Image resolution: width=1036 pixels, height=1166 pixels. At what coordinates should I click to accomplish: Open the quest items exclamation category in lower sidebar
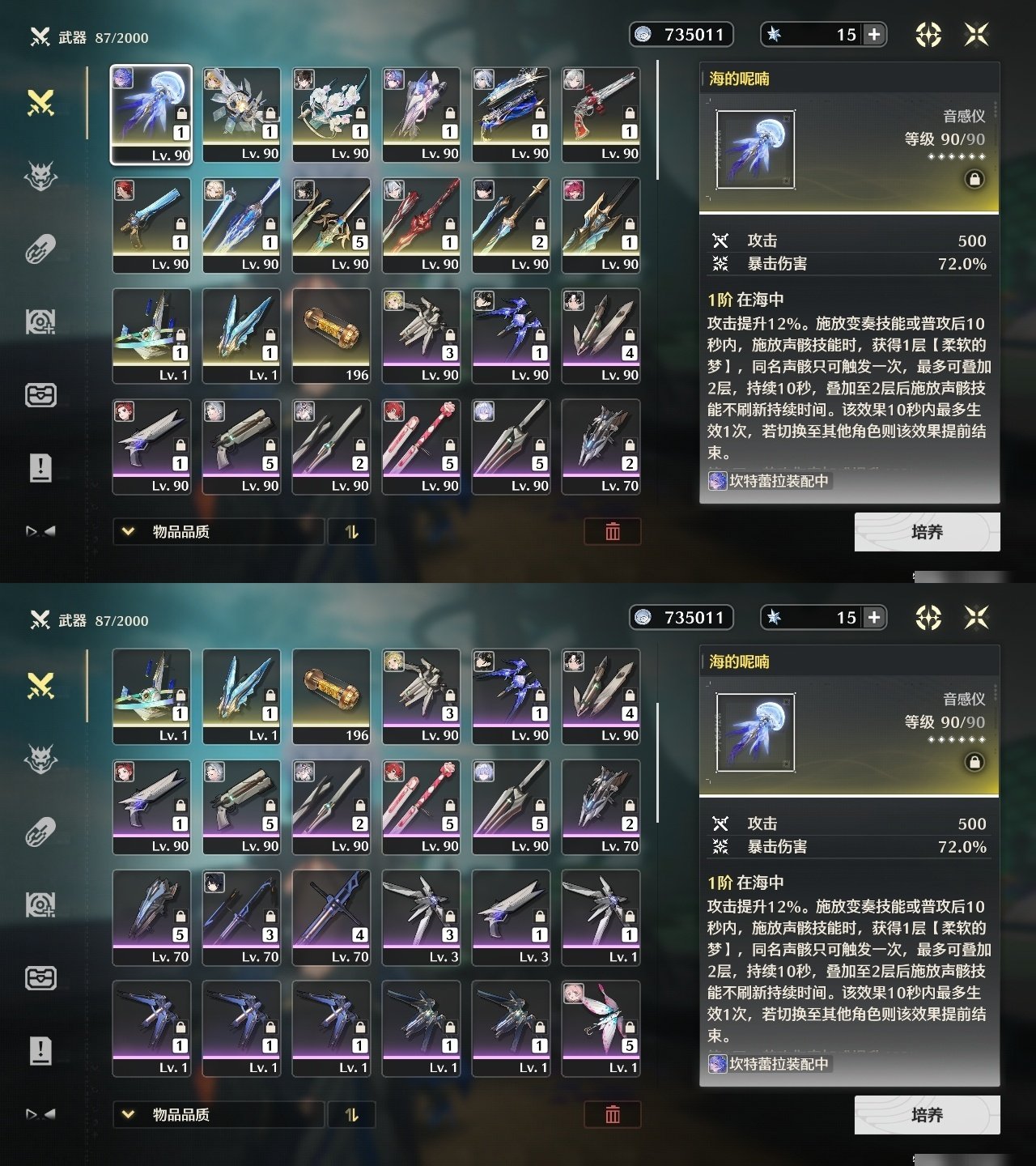40,1050
